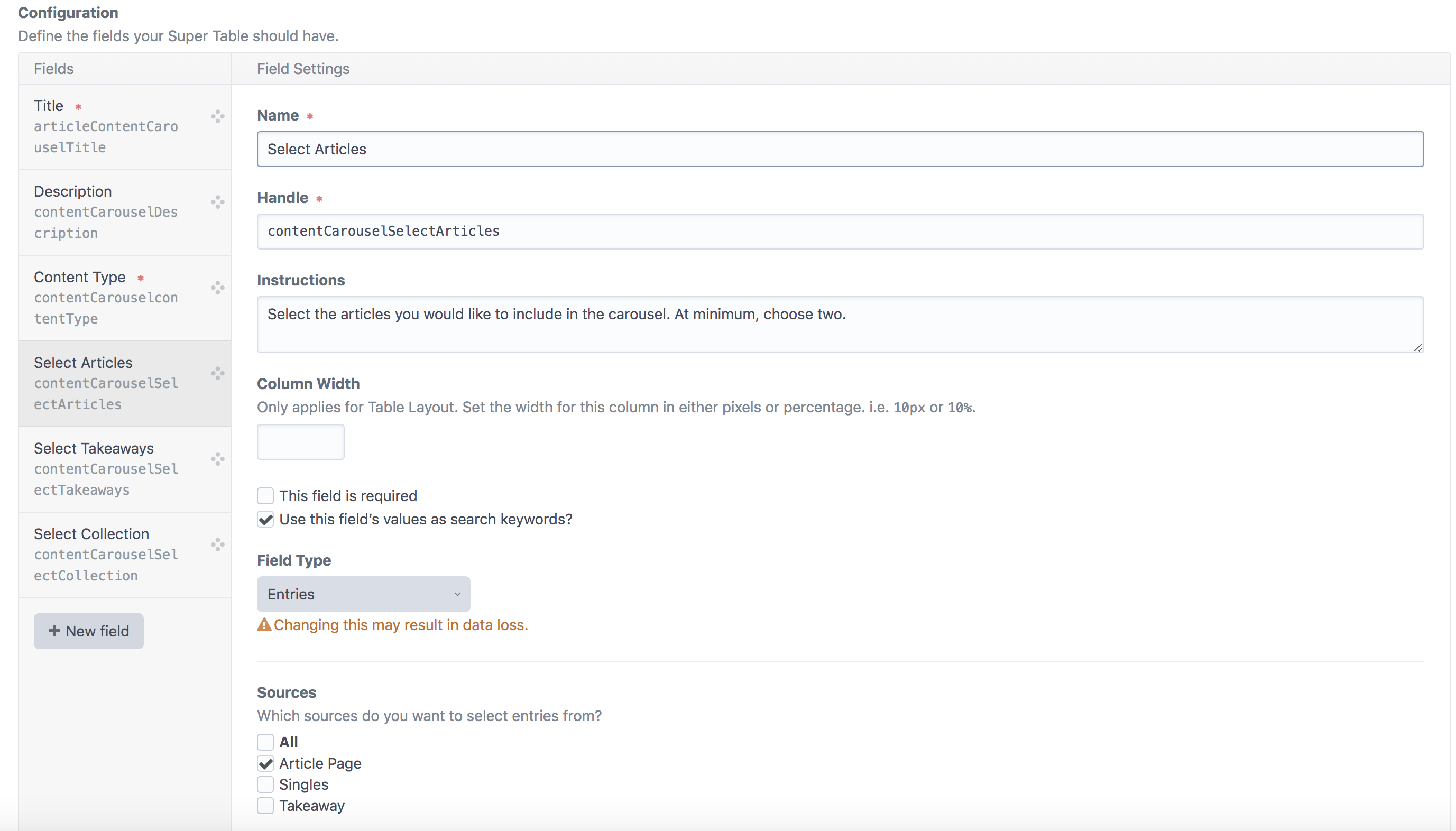Click inside the Column Width input box
Screen dimensions: 1456x831
tap(300, 441)
